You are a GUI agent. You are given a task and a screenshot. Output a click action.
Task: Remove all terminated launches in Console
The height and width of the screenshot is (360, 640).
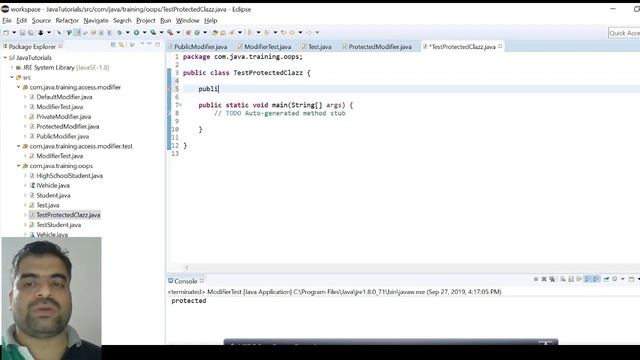click(552, 279)
